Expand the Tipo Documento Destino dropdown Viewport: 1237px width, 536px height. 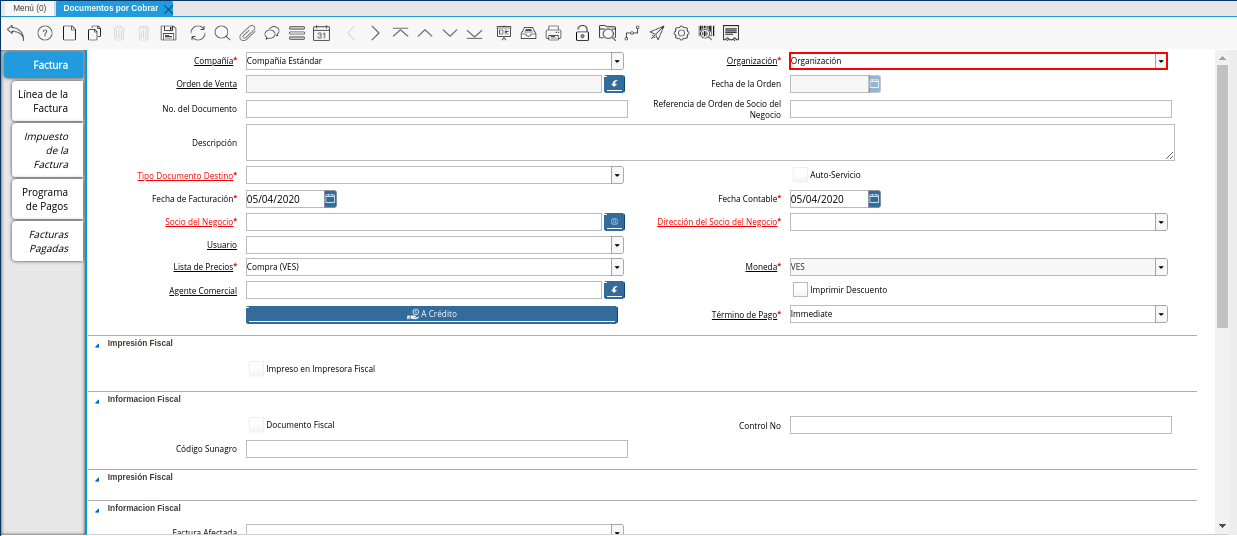coord(617,175)
